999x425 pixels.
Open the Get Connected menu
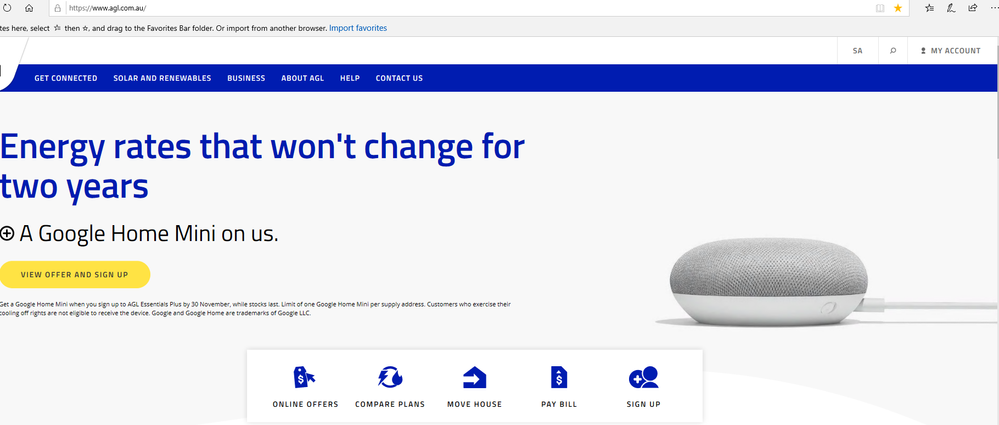pos(66,78)
